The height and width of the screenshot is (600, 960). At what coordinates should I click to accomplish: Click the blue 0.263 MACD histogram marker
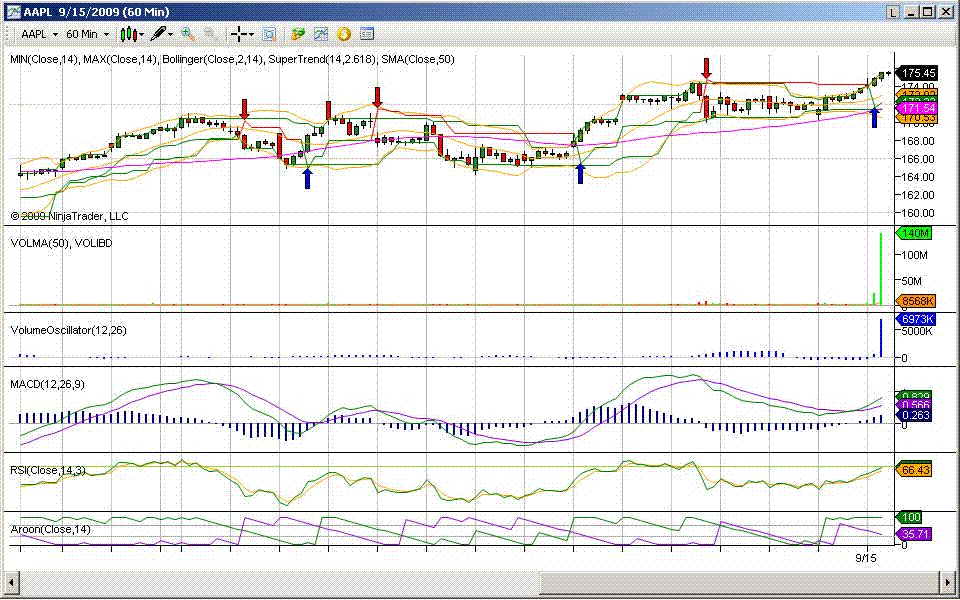(913, 415)
